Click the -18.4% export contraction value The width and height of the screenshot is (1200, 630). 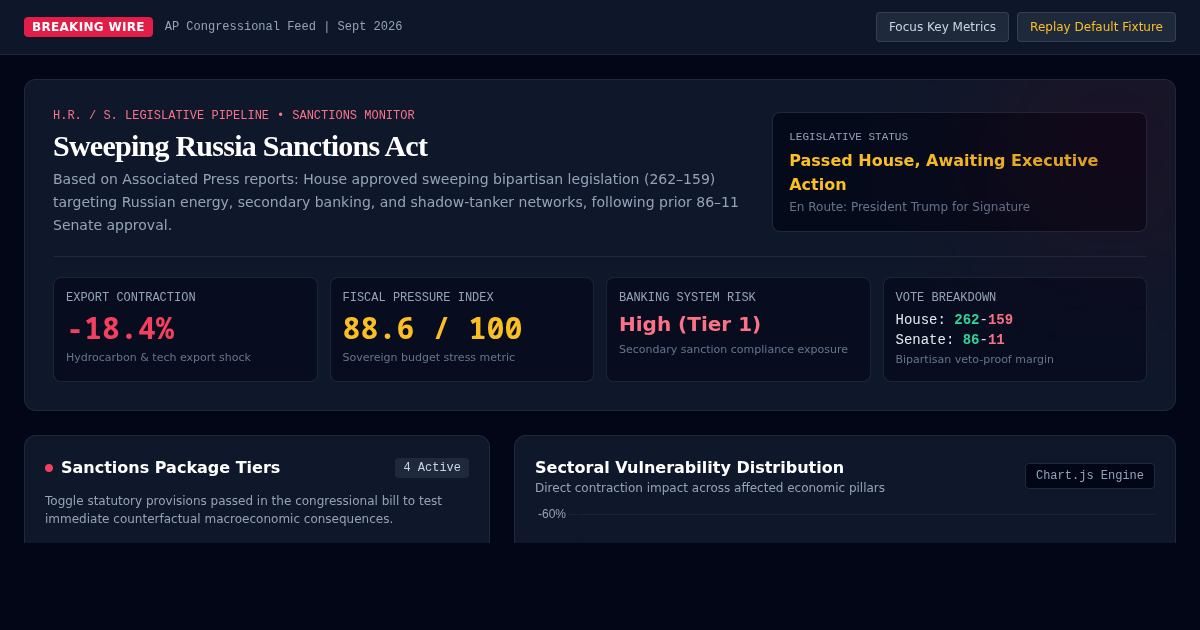(x=120, y=329)
